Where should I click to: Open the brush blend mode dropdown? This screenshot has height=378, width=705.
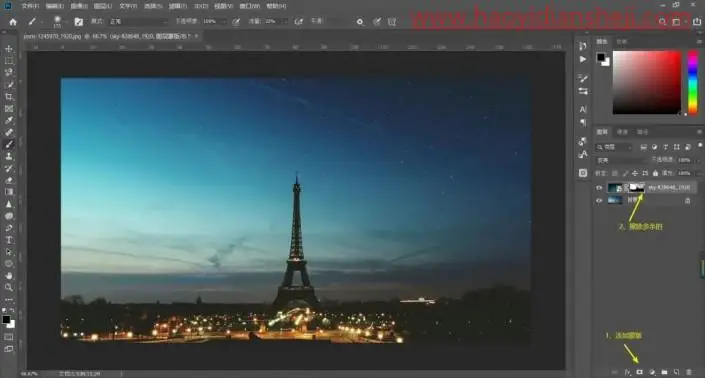(x=138, y=22)
